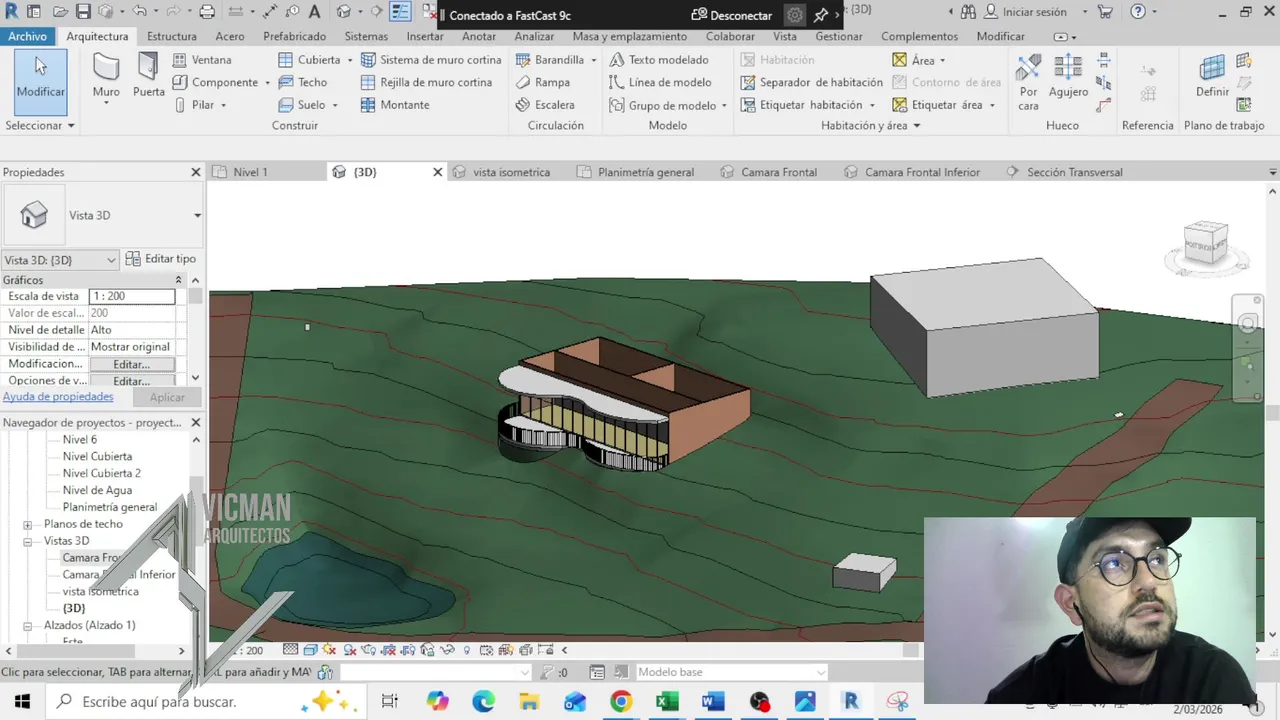Click FastCast settings gear icon
This screenshot has width=1280, height=720.
tap(795, 15)
